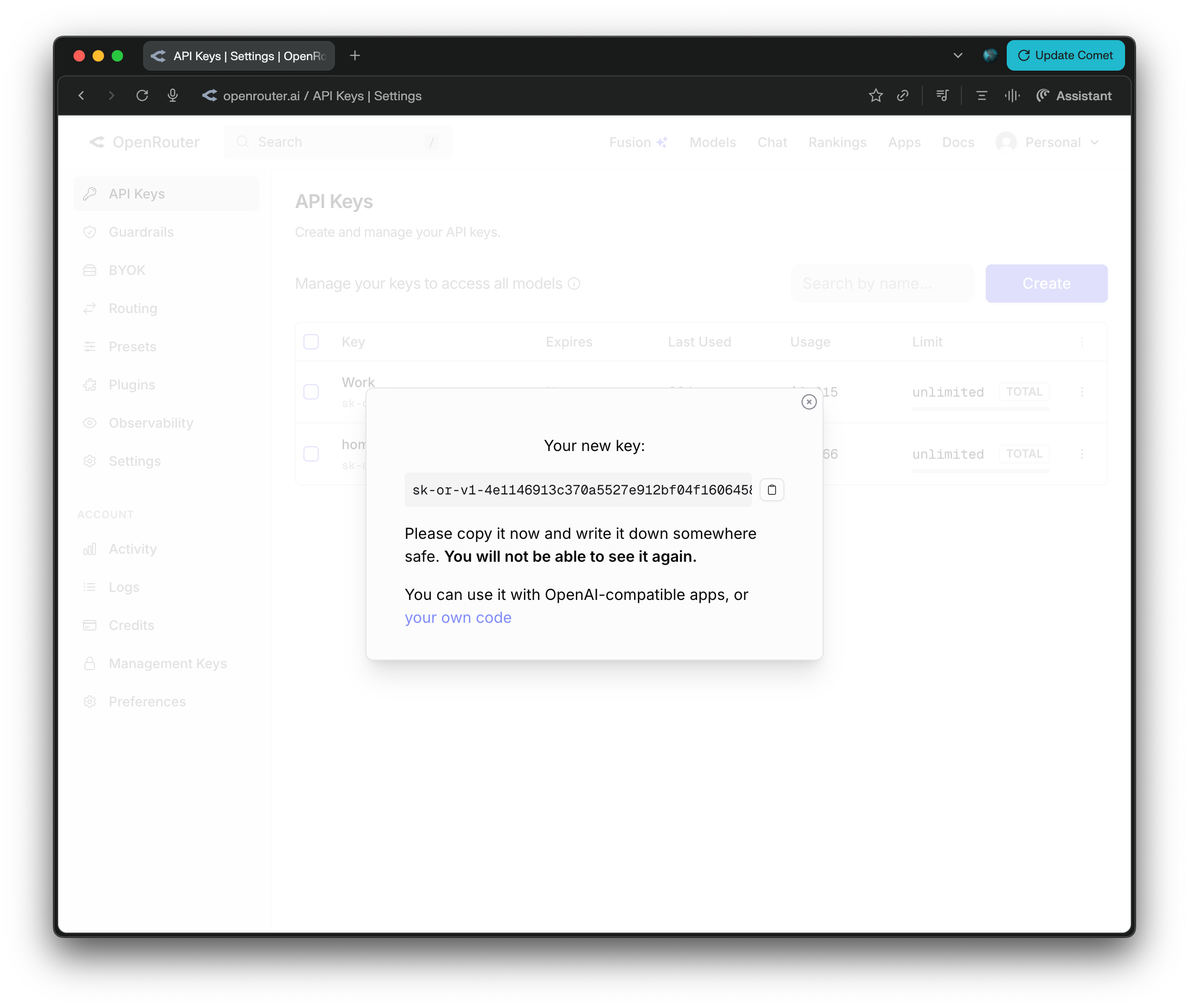Toggle the select-all keys checkbox
1189x1008 pixels.
pos(311,342)
